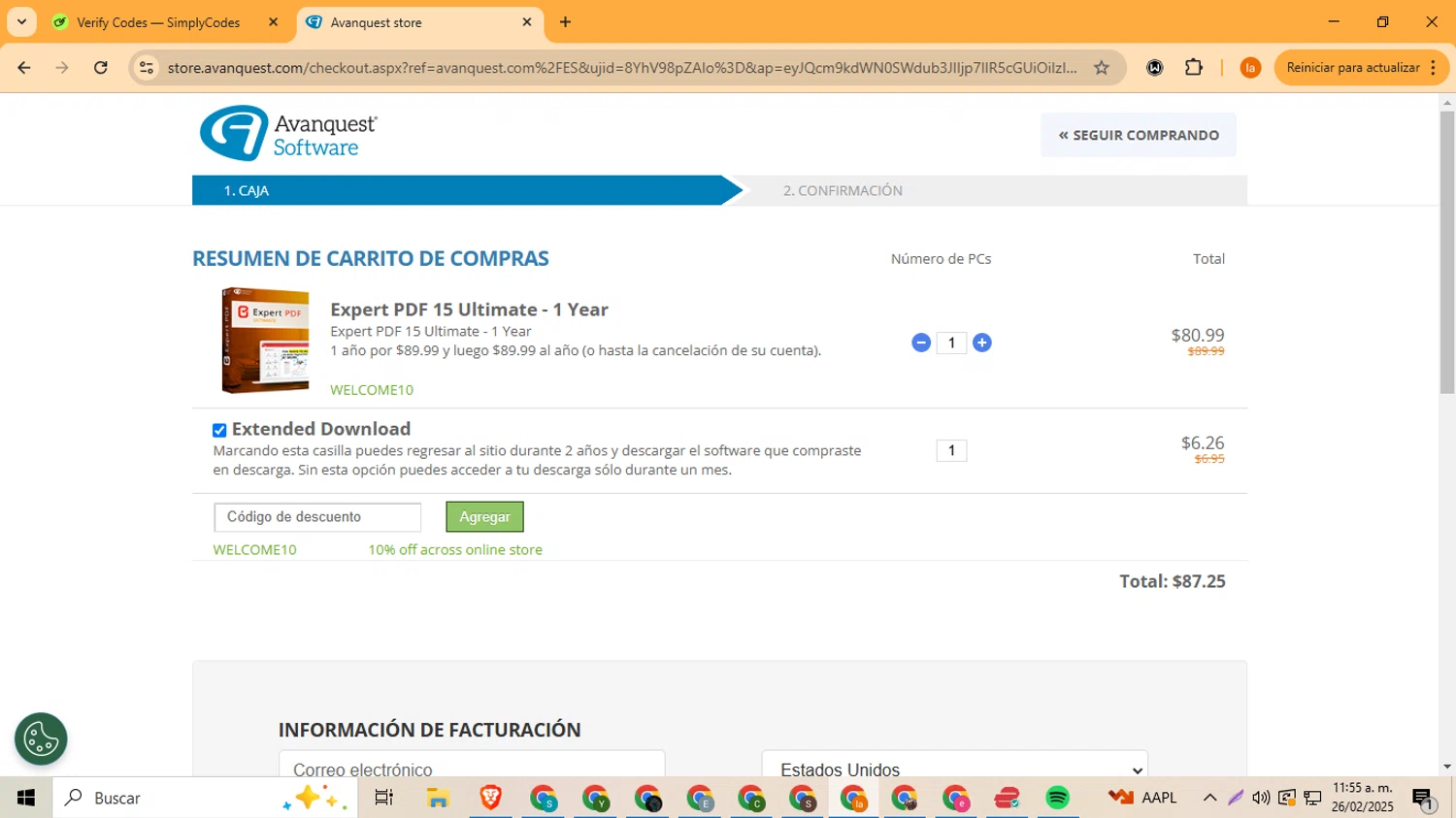Click the 2. CONFIRMACIÓN step
The height and width of the screenshot is (818, 1456).
coord(843,190)
